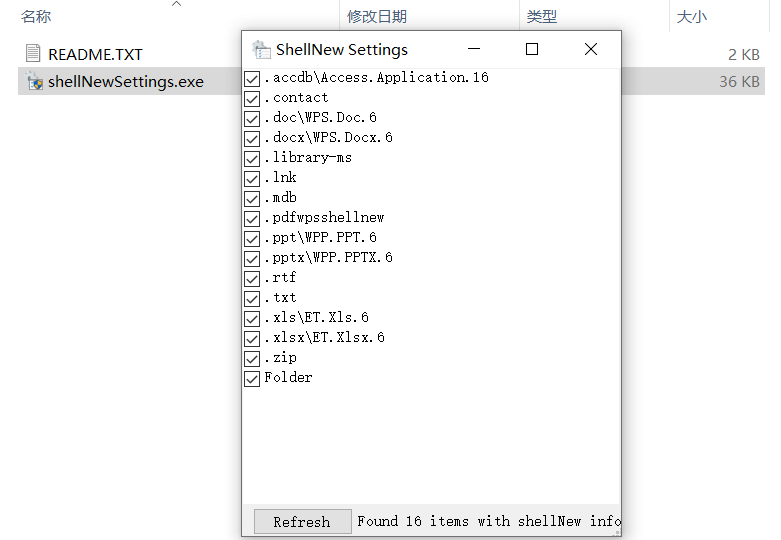This screenshot has width=781, height=540.
Task: Uncheck the .lnk checkbox
Action: (252, 179)
